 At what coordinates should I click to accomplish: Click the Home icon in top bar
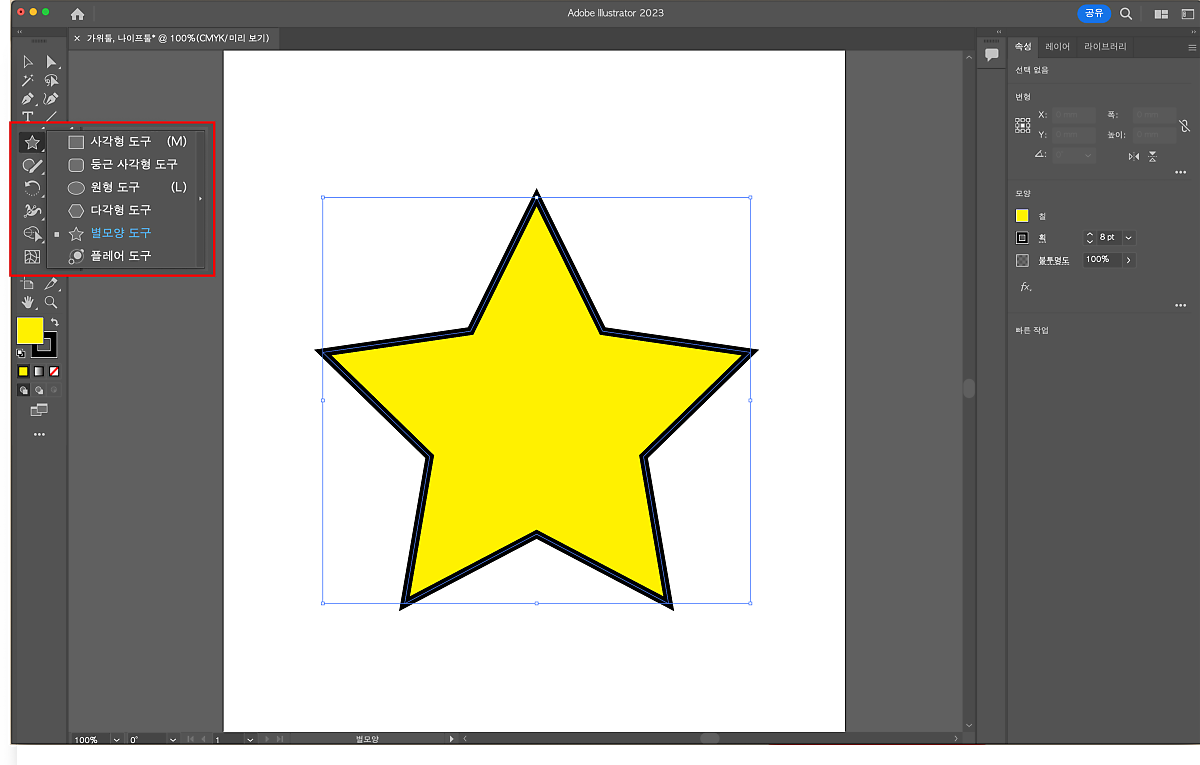point(77,14)
